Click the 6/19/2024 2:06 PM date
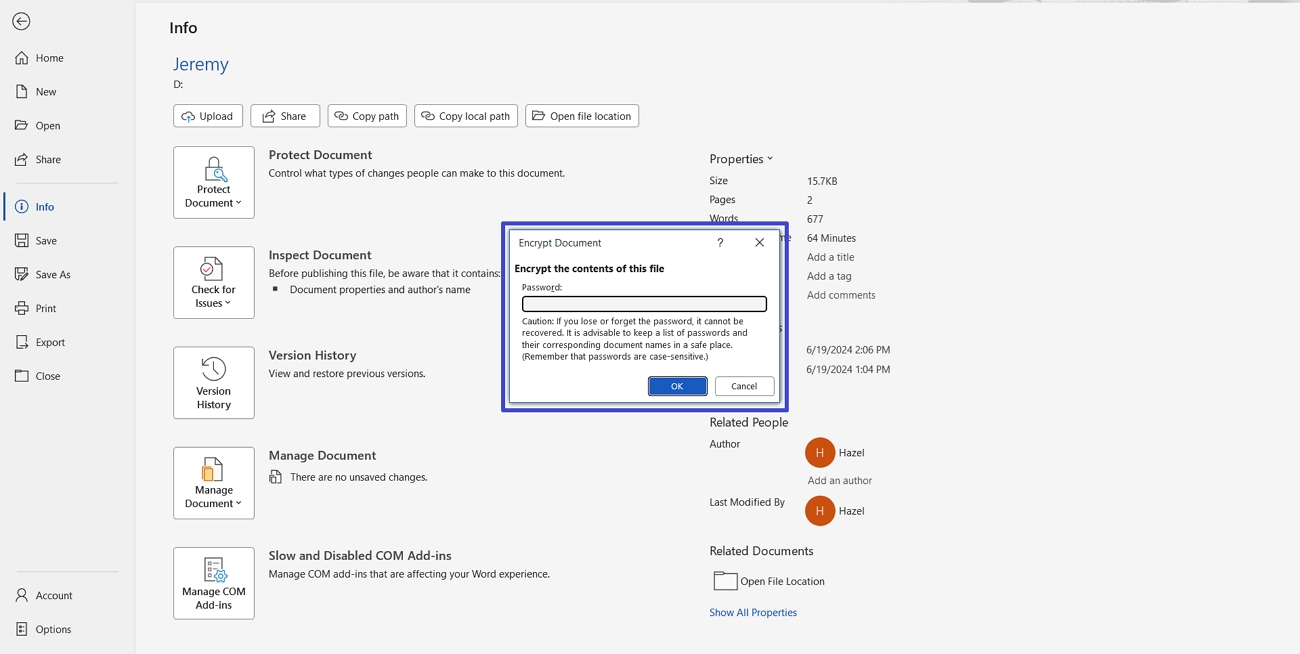1300x654 pixels. pyautogui.click(x=848, y=351)
